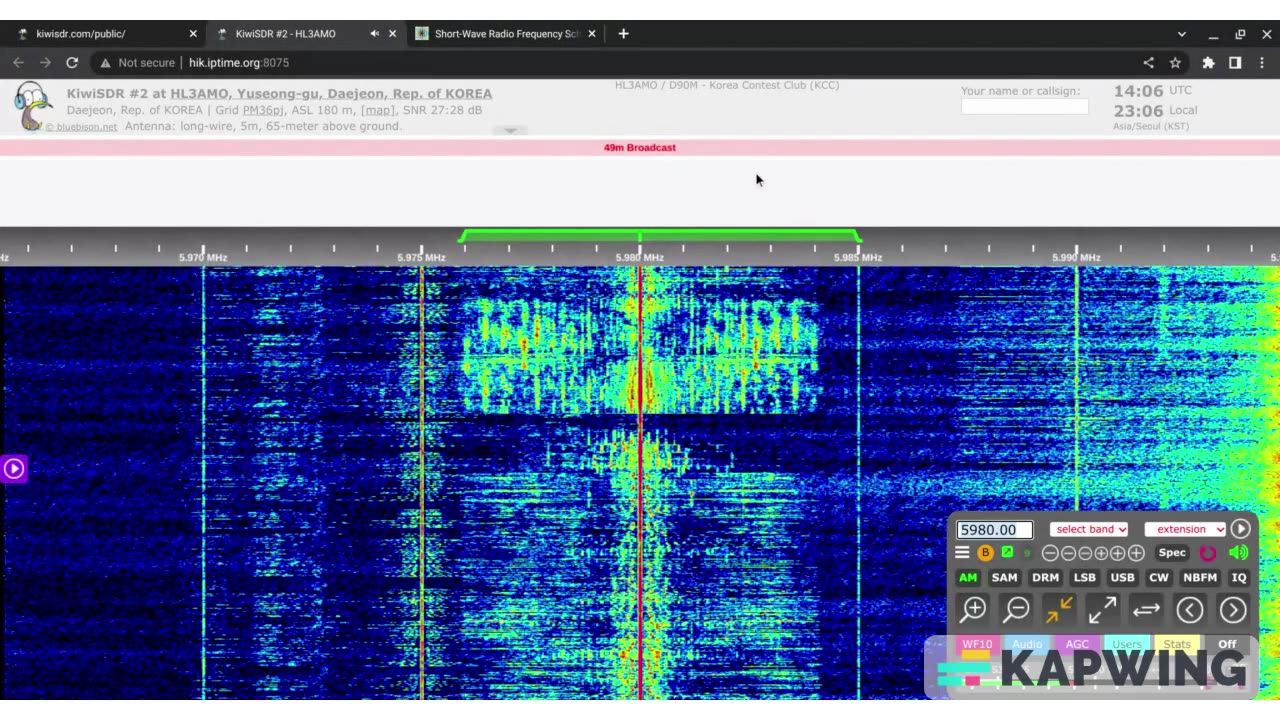
Task: Select CW demodulation mode
Action: [1158, 577]
